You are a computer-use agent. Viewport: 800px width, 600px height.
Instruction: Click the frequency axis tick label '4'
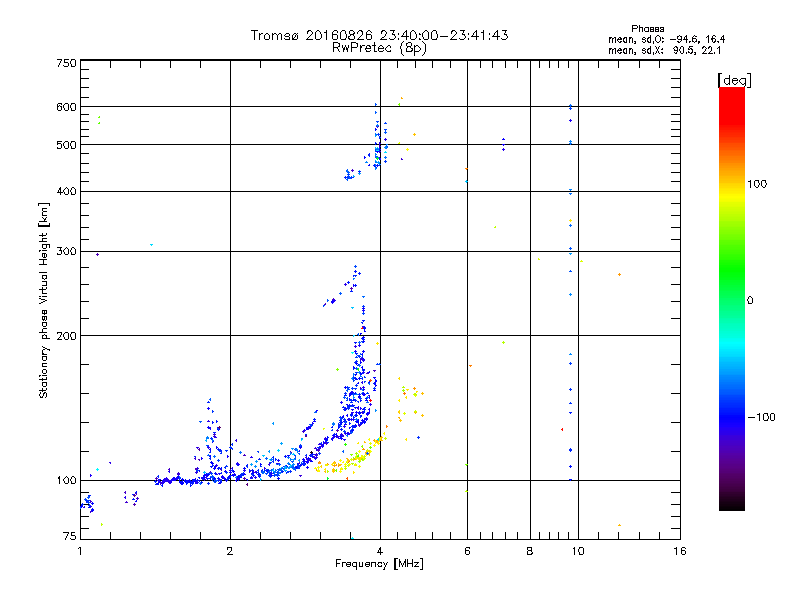380,551
